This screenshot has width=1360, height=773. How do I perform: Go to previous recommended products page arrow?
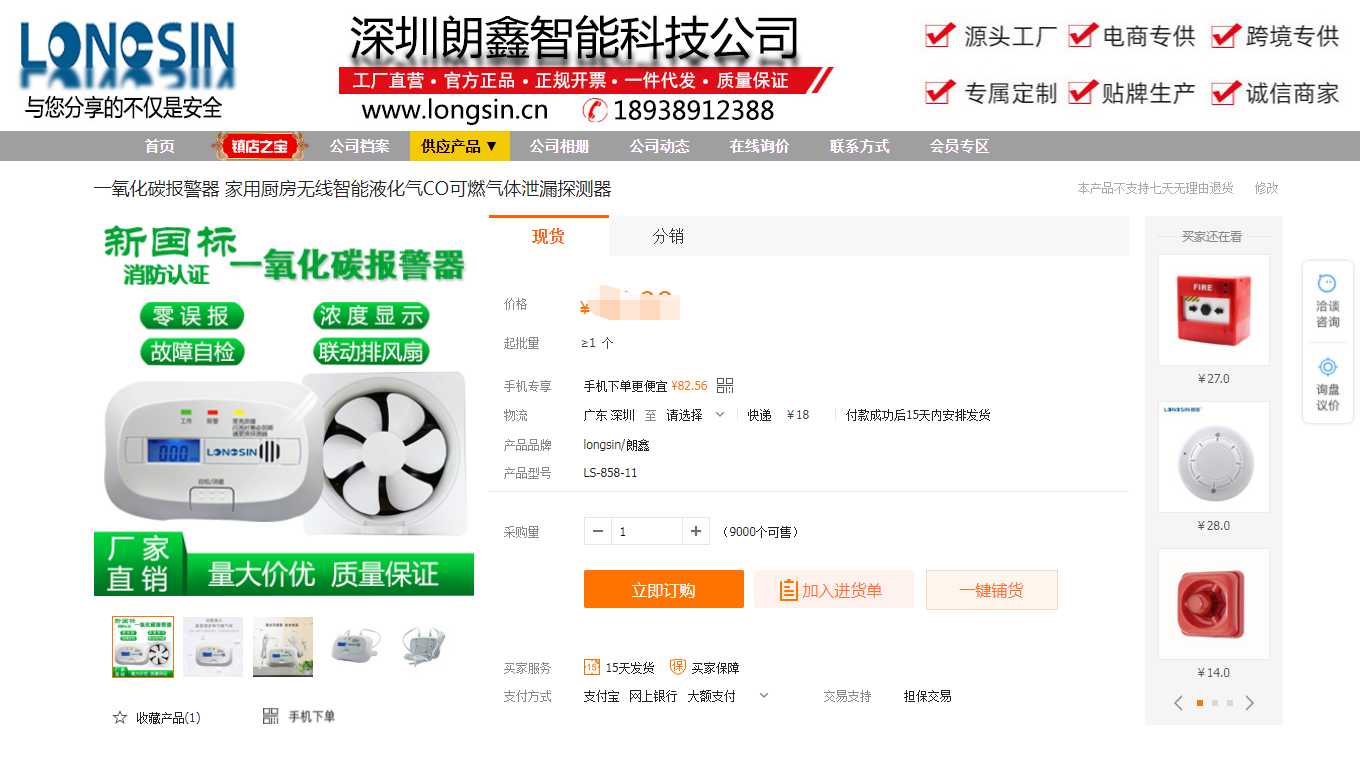tap(1178, 703)
